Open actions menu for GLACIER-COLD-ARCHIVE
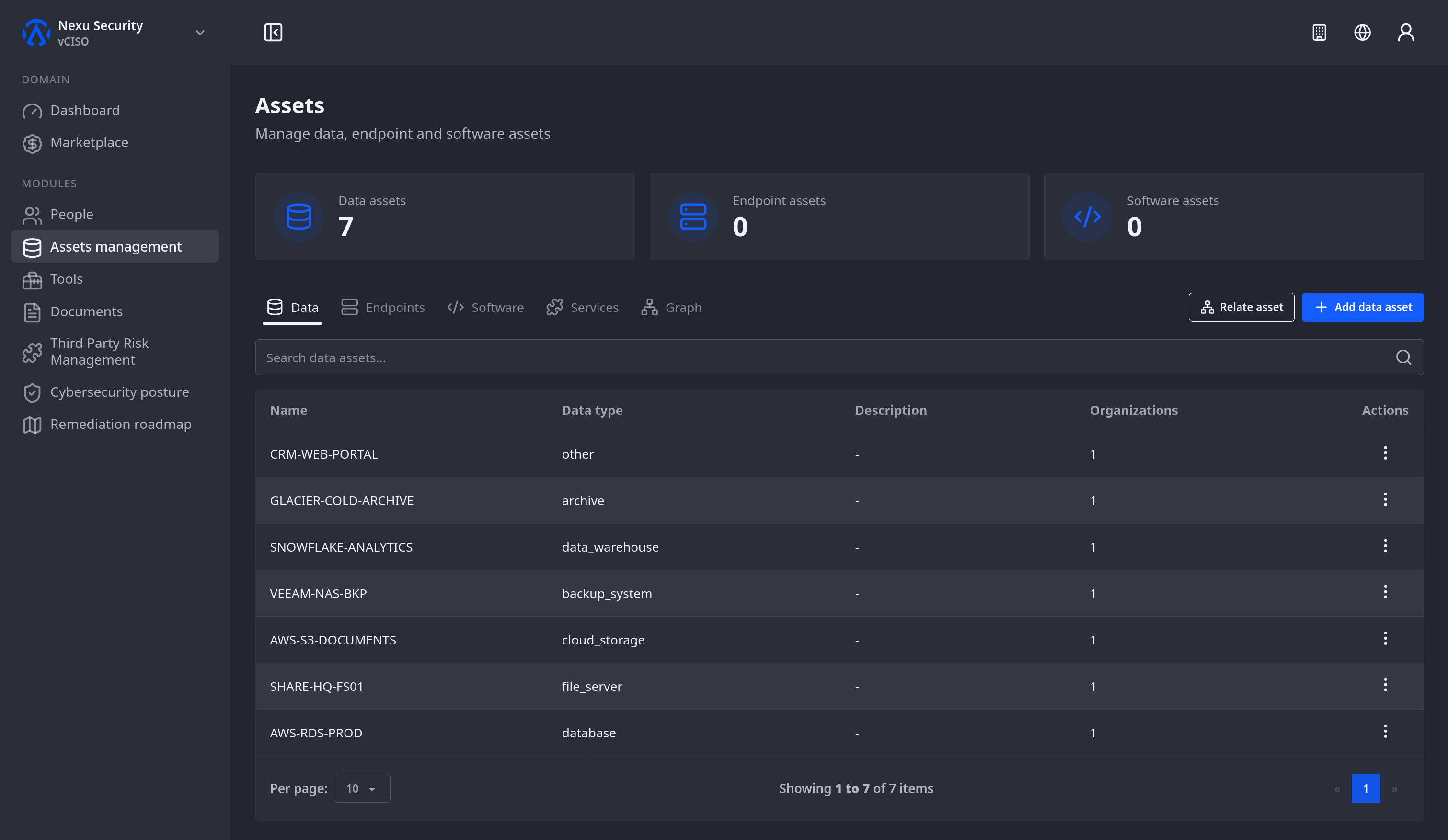1448x840 pixels. [x=1385, y=499]
